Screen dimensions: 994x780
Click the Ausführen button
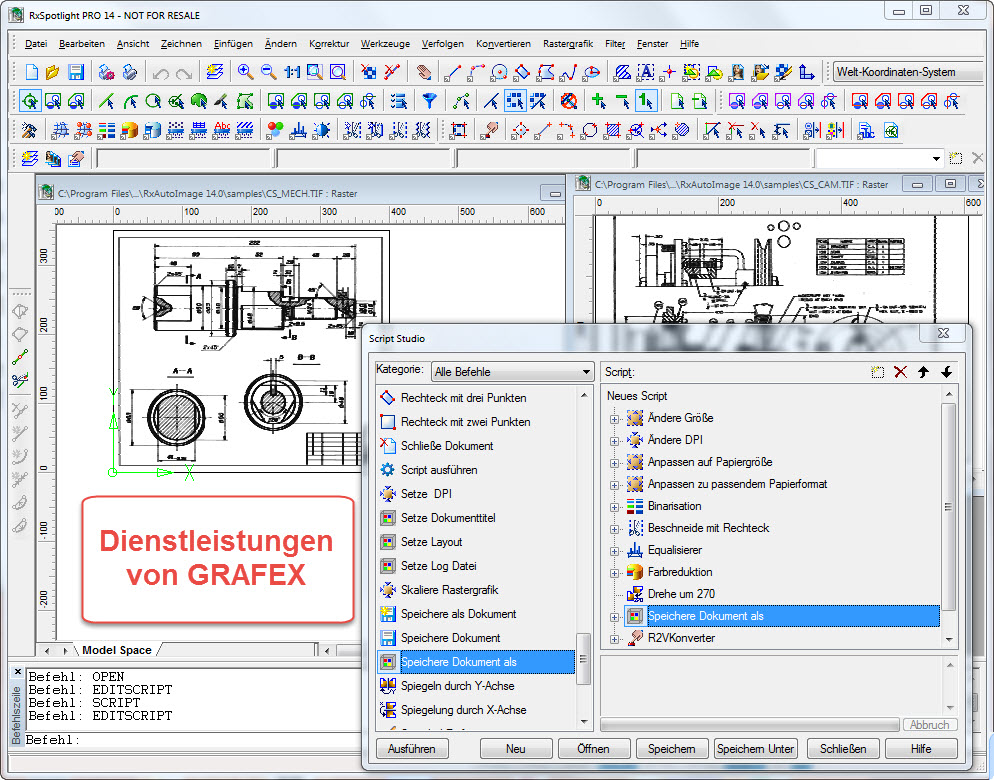coord(412,749)
